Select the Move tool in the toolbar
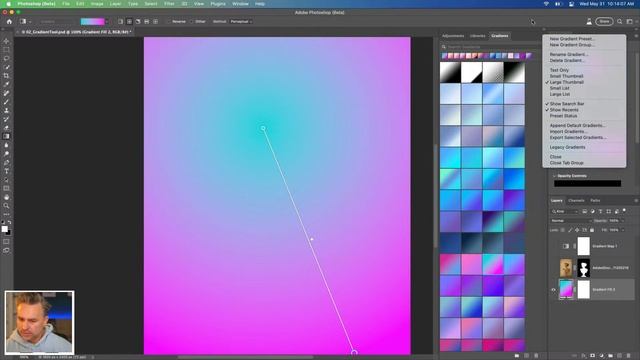Viewport: 640px width, 360px height. point(6,41)
